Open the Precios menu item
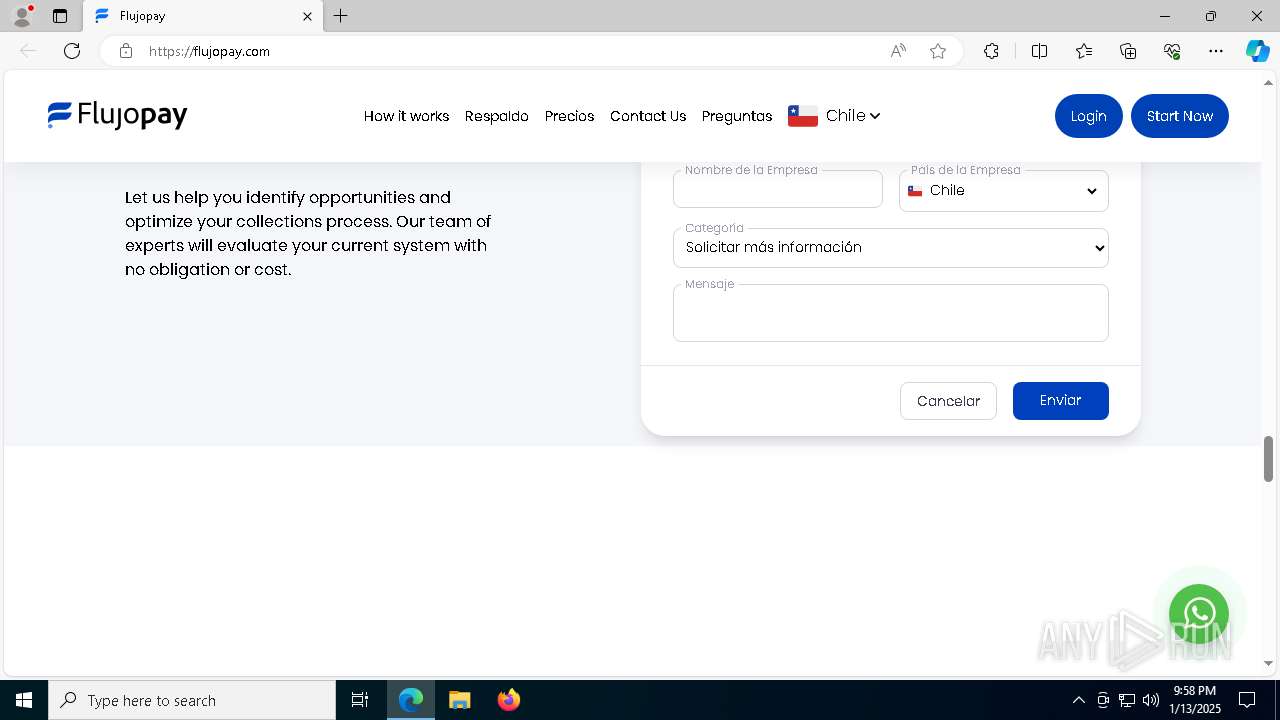This screenshot has height=720, width=1280. pyautogui.click(x=569, y=116)
